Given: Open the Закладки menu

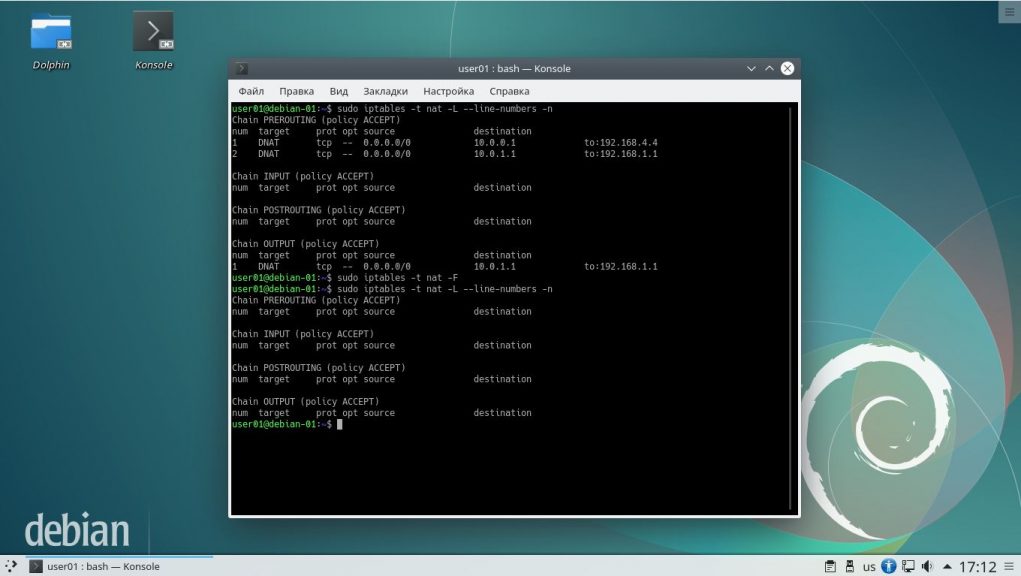Looking at the screenshot, I should pos(385,91).
